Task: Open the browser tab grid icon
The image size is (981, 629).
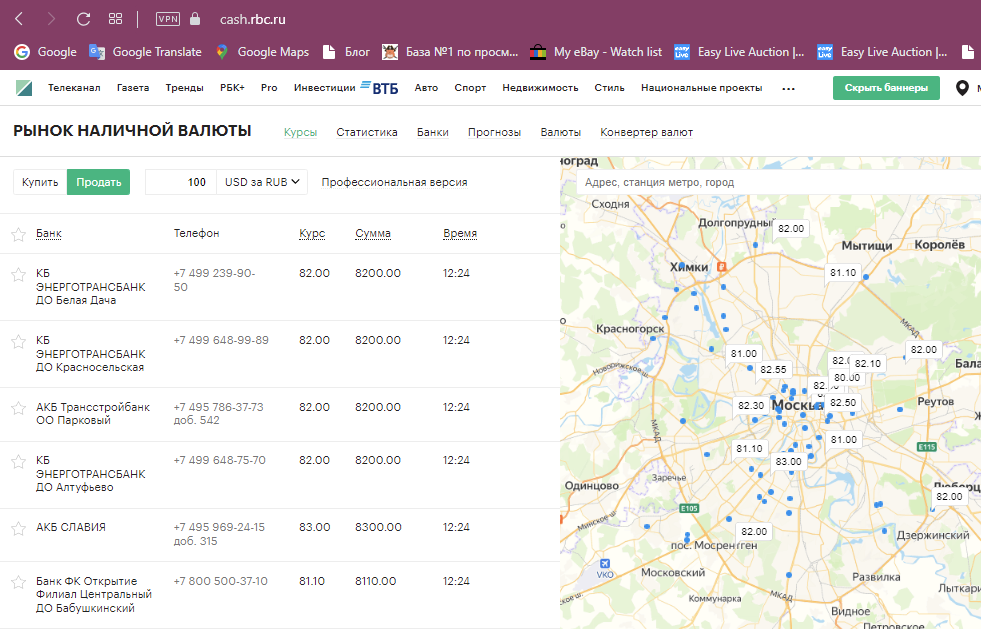Action: coord(115,18)
